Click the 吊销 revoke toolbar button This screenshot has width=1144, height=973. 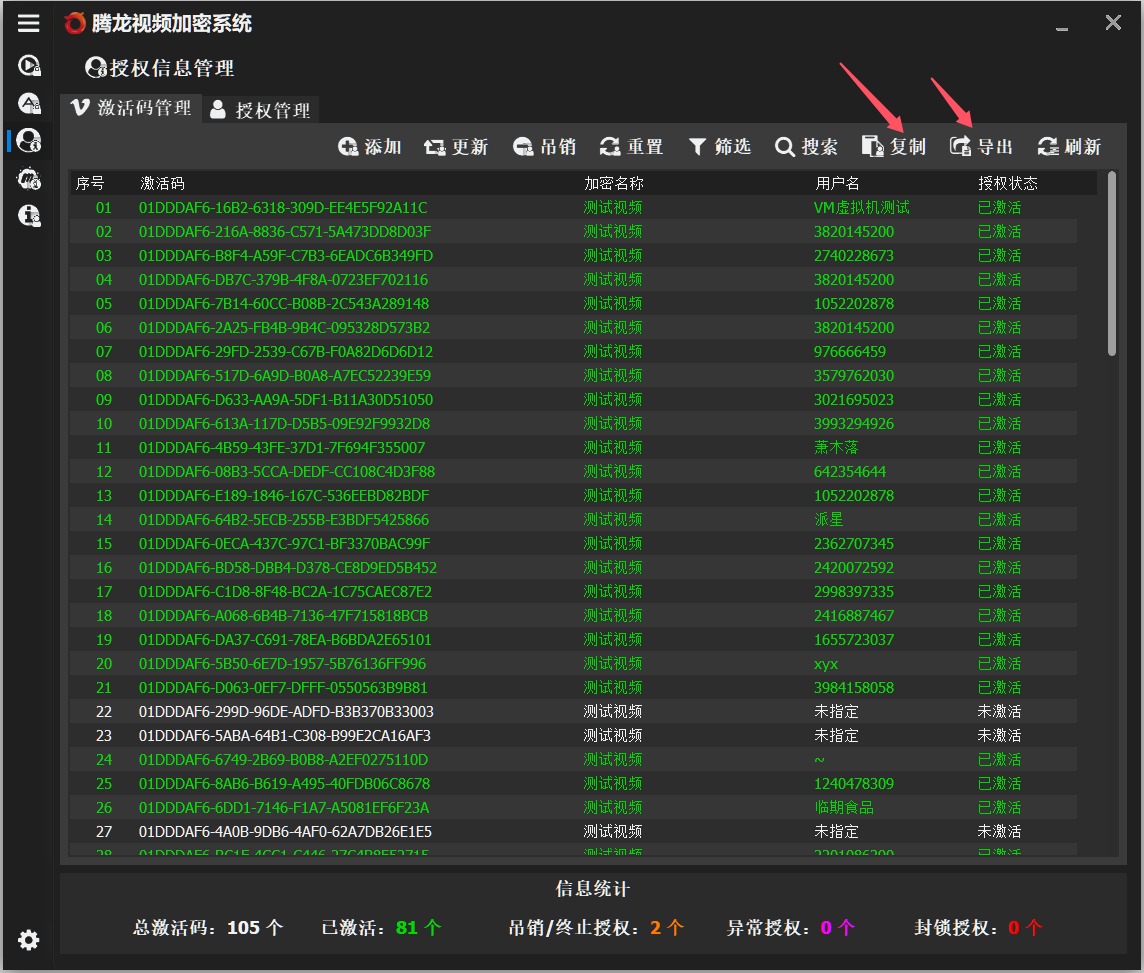544,147
